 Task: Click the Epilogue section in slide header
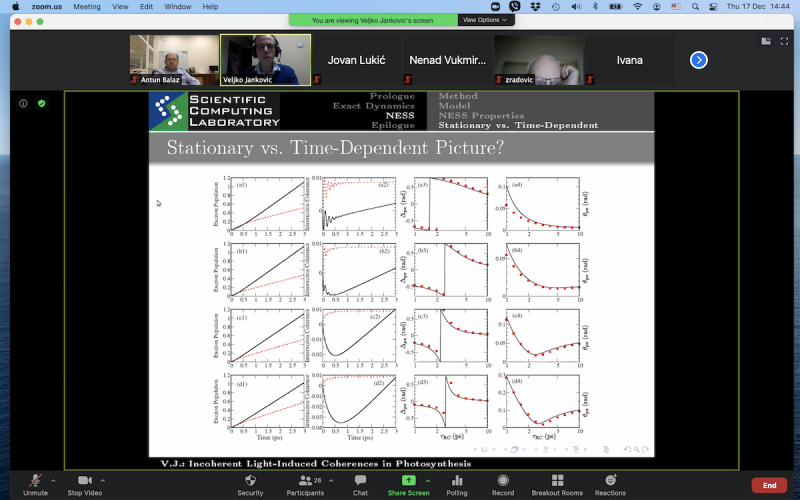pos(393,126)
